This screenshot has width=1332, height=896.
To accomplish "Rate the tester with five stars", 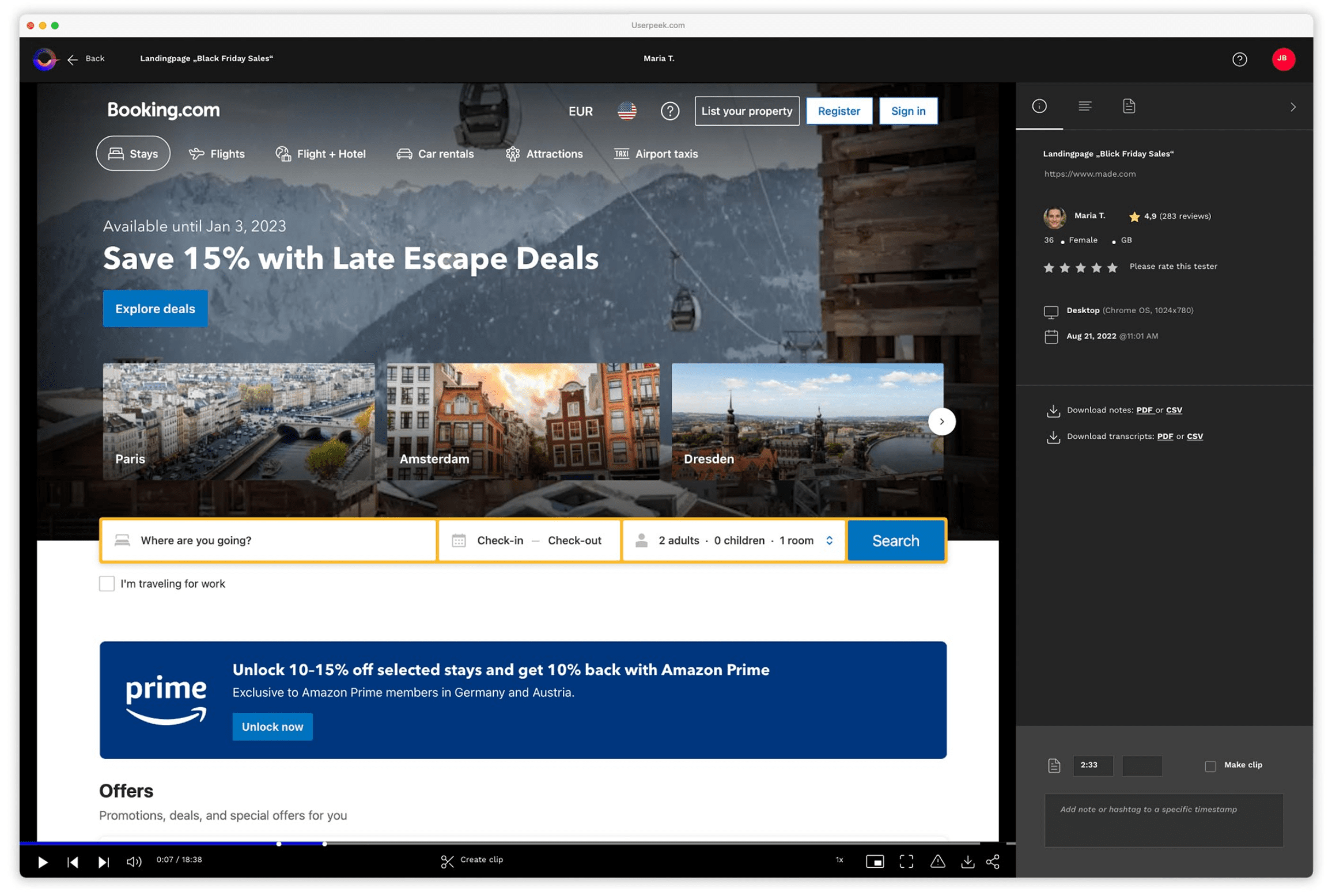I will (1112, 267).
